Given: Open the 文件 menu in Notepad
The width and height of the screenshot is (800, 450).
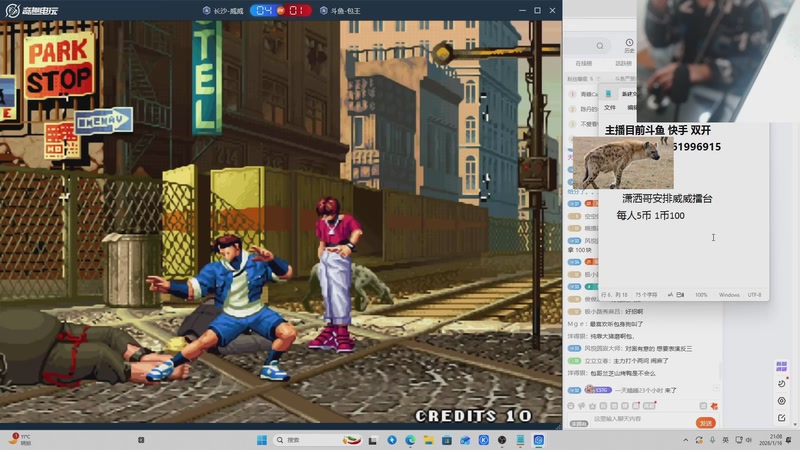Looking at the screenshot, I should [610, 108].
